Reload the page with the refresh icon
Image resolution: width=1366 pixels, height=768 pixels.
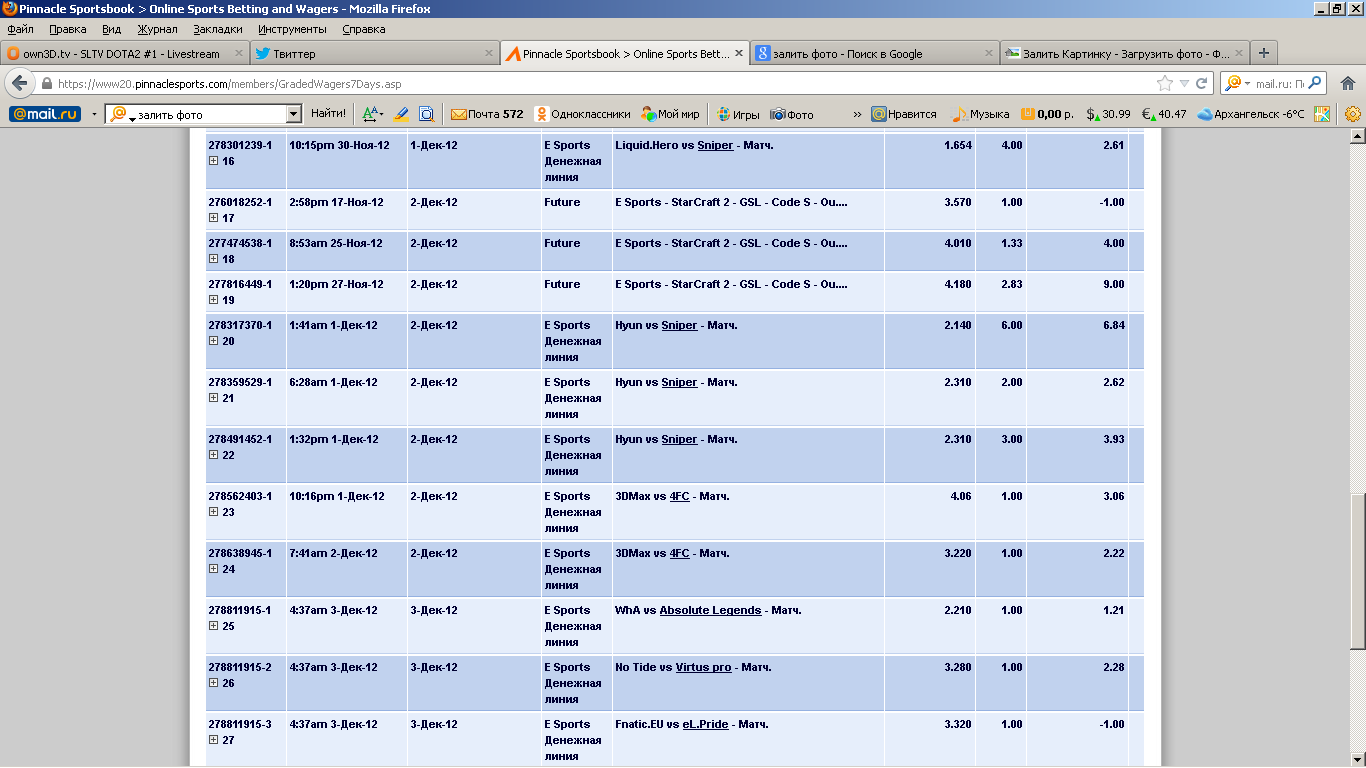coord(1202,84)
